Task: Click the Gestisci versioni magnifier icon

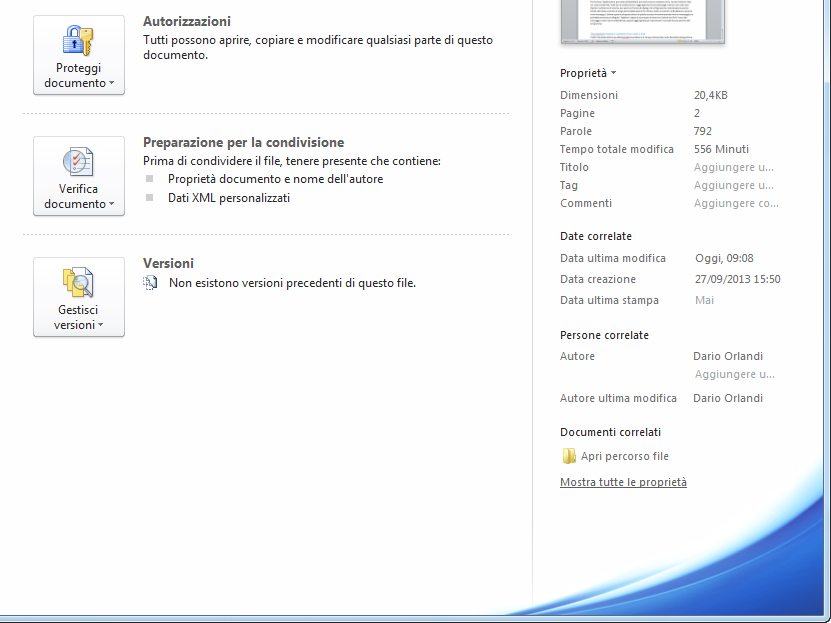Action: [78, 282]
